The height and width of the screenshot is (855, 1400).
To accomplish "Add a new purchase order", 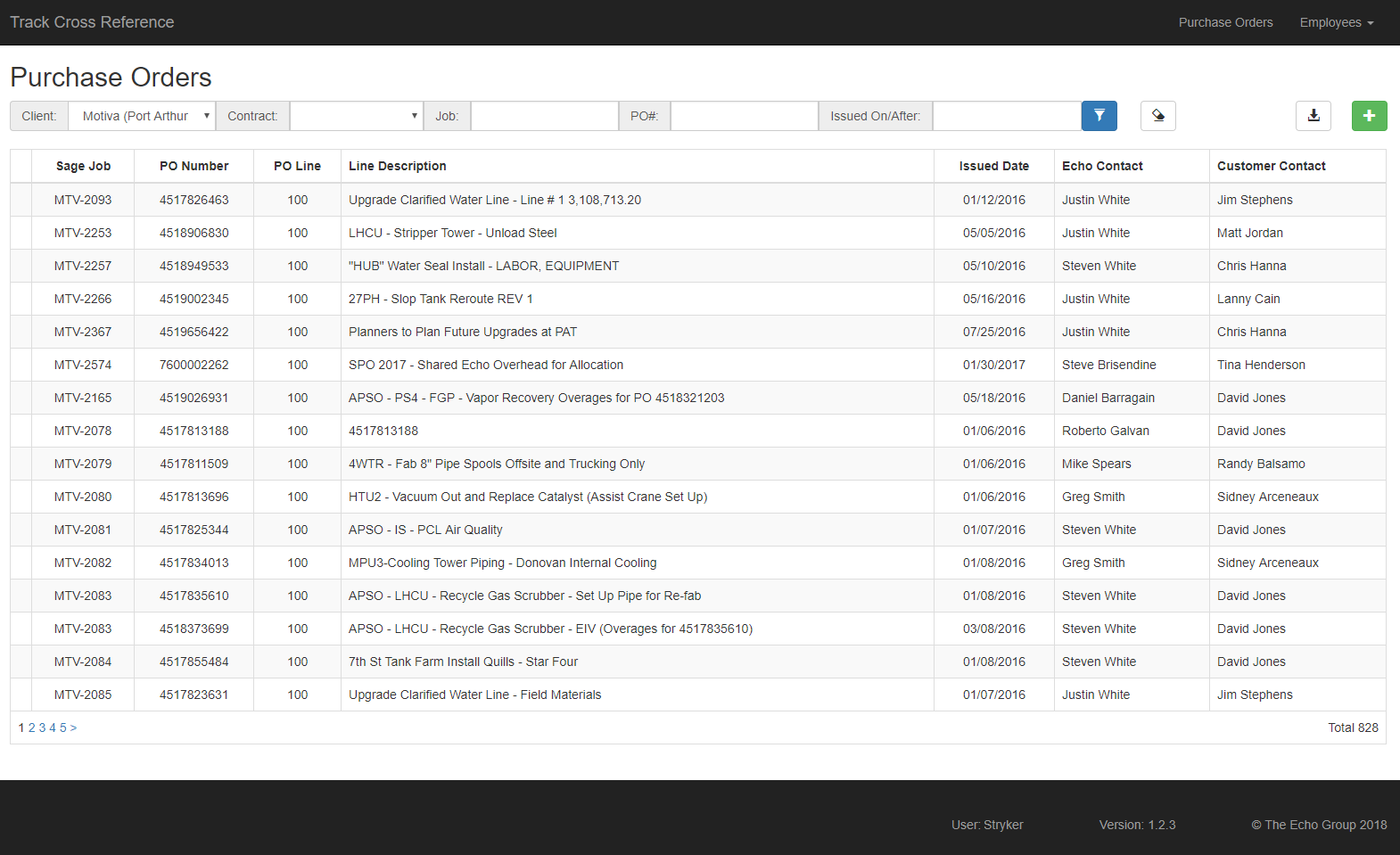I will point(1369,116).
